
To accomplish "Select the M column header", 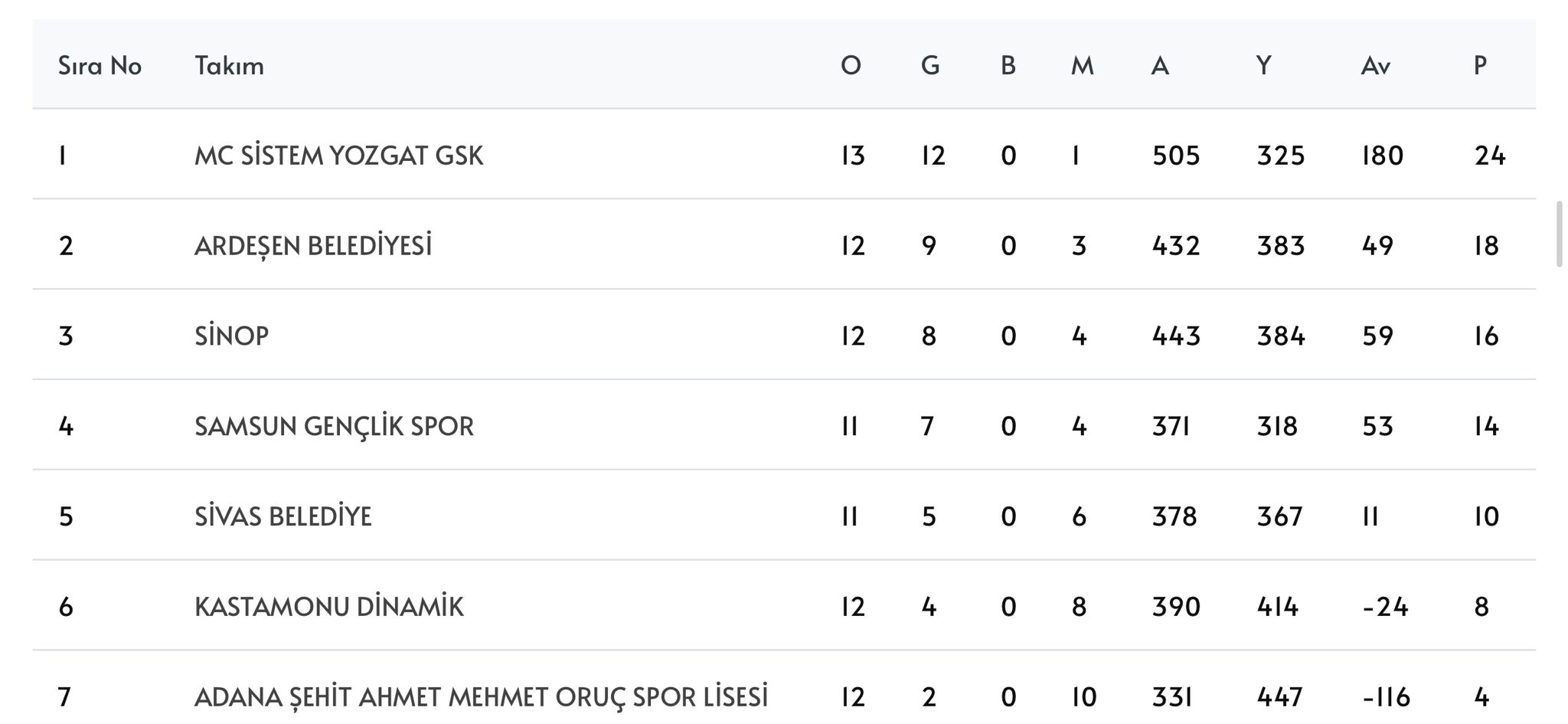I will [x=1082, y=66].
